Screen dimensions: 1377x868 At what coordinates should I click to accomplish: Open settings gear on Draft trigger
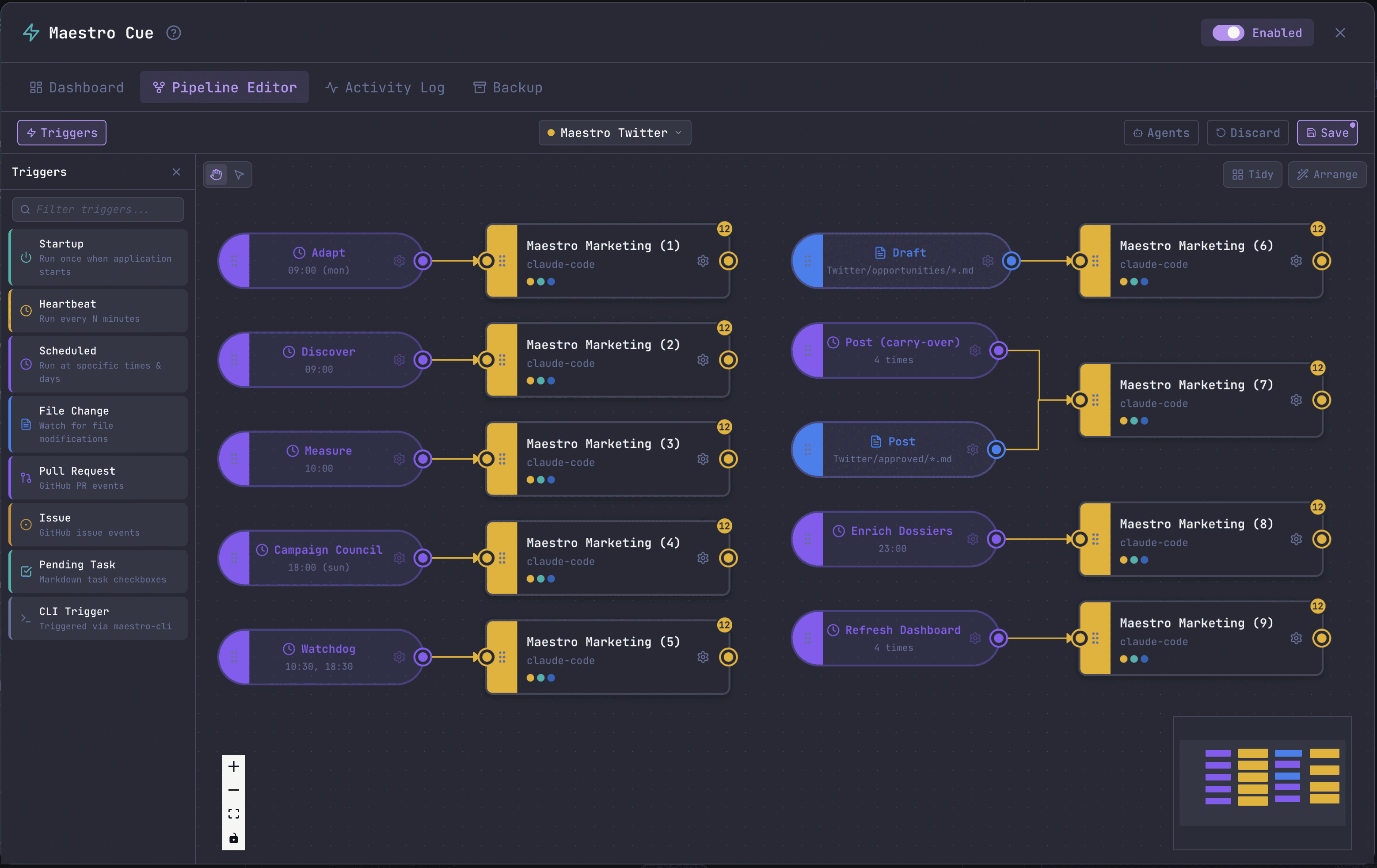click(x=988, y=261)
